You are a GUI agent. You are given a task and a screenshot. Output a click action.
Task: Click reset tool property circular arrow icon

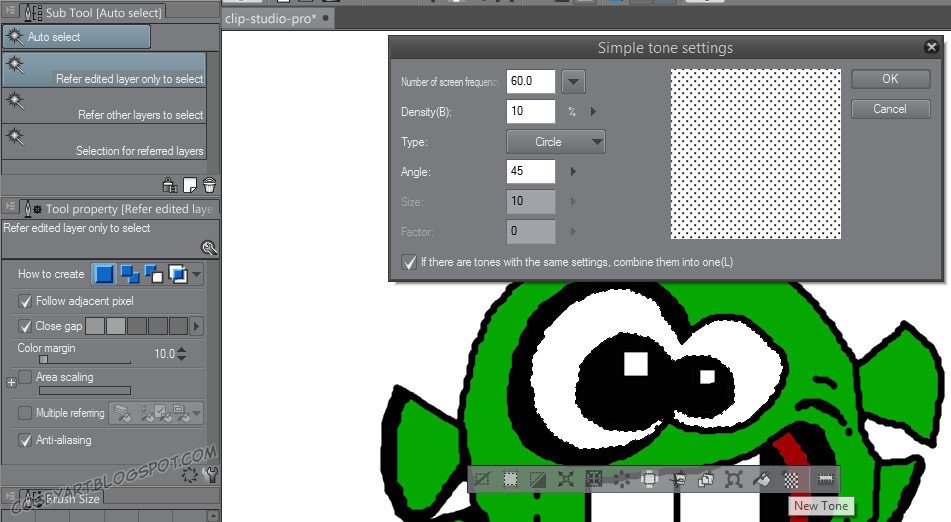(x=190, y=475)
